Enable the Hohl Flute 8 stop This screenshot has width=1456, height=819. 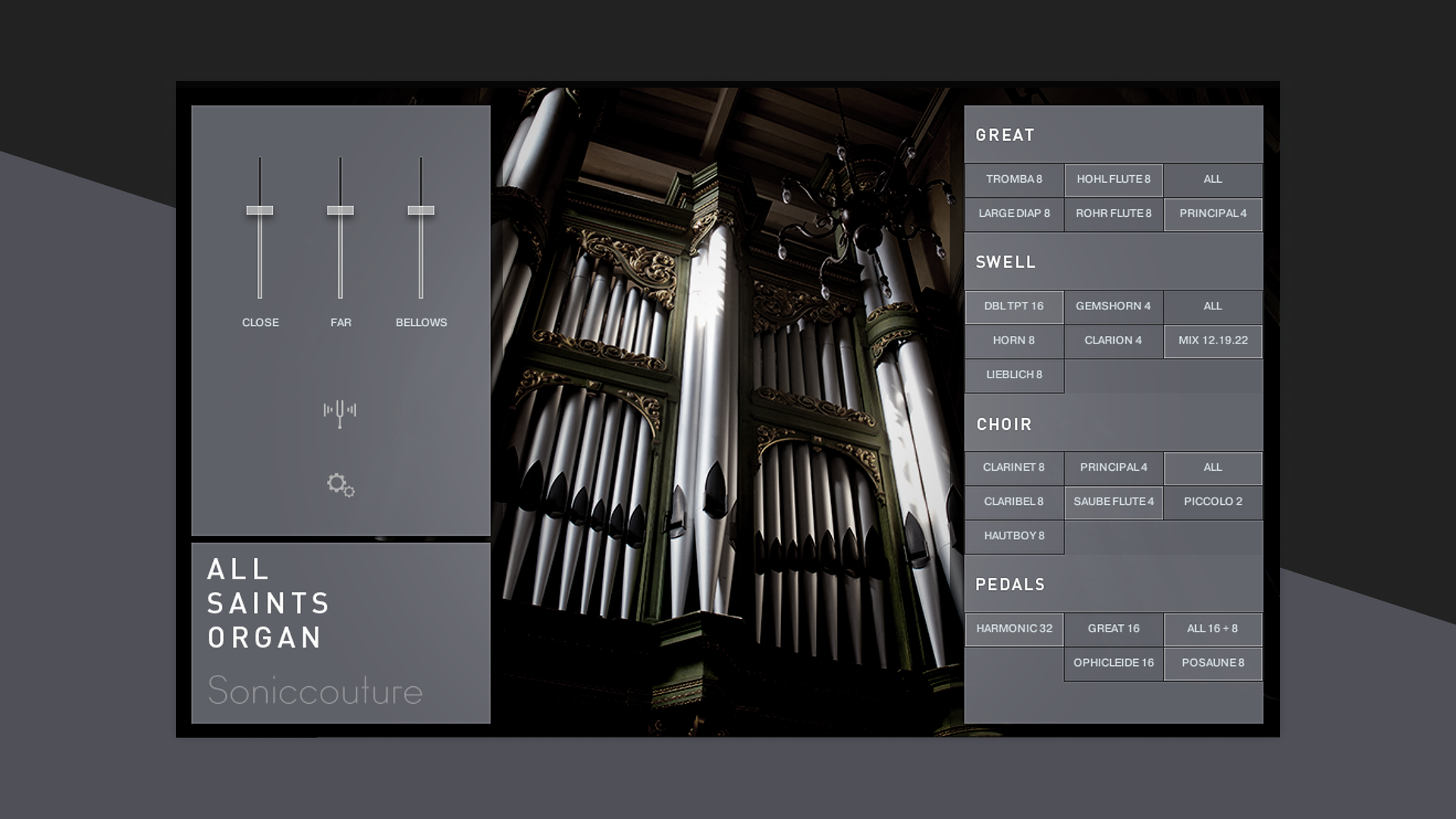click(1113, 180)
